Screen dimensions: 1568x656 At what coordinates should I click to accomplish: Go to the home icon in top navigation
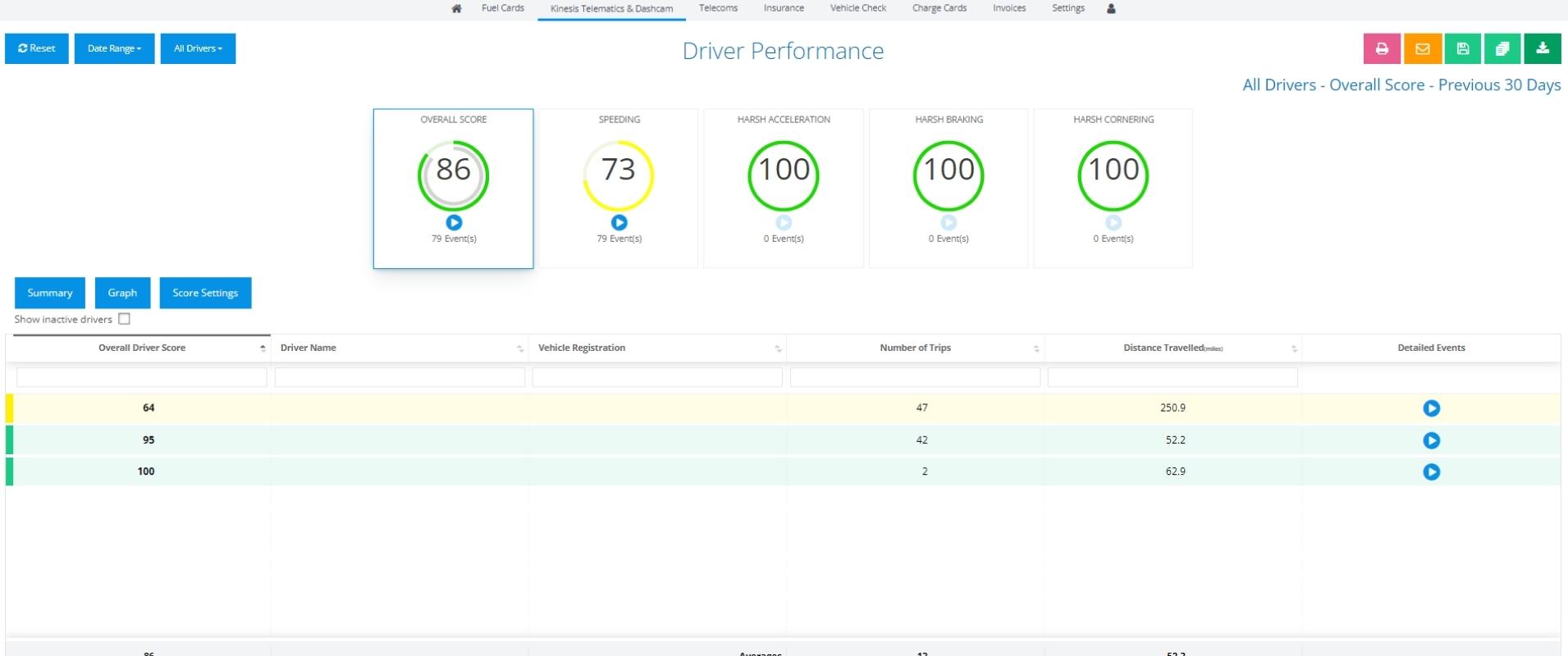pyautogui.click(x=456, y=8)
